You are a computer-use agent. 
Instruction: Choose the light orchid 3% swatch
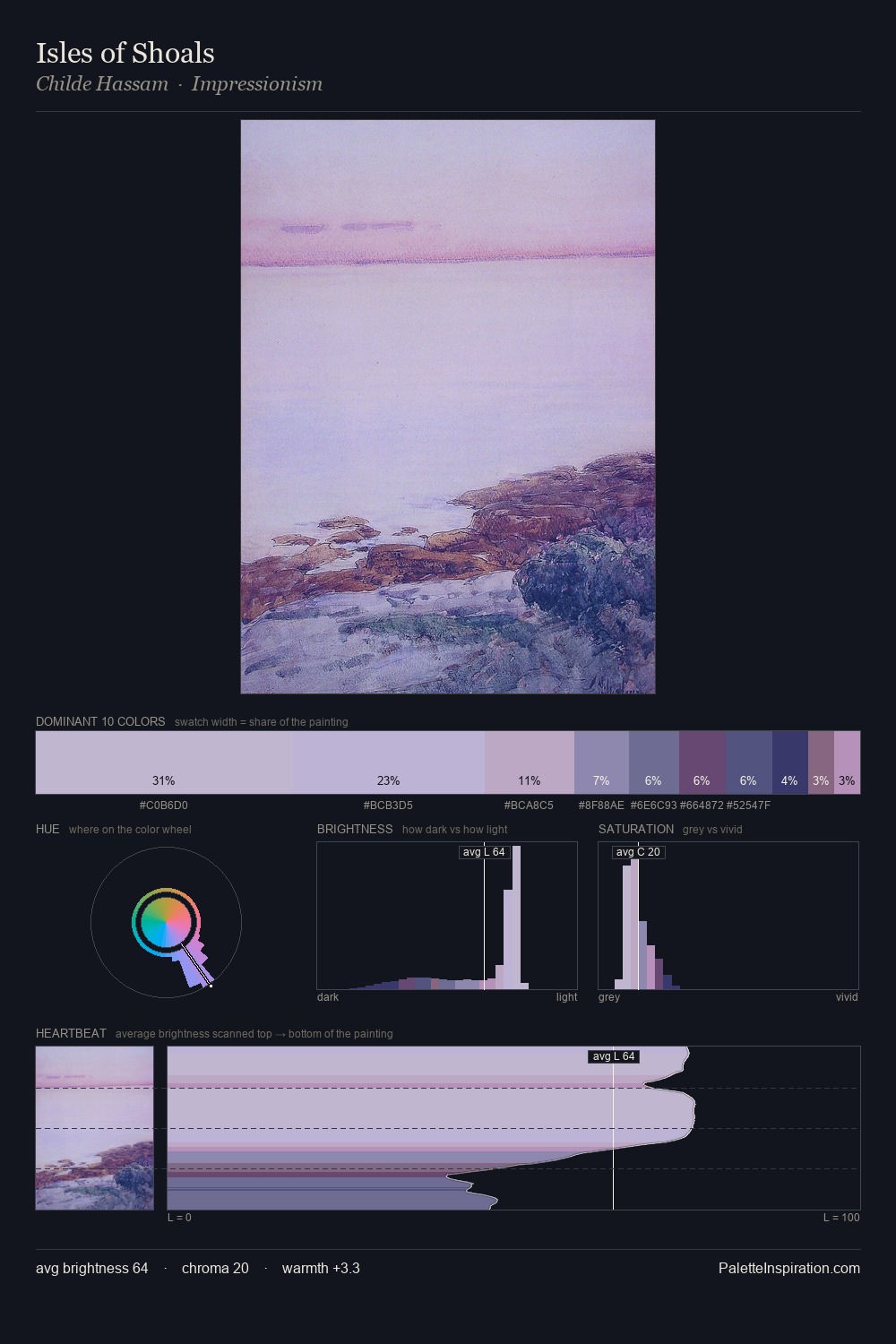pos(847,762)
